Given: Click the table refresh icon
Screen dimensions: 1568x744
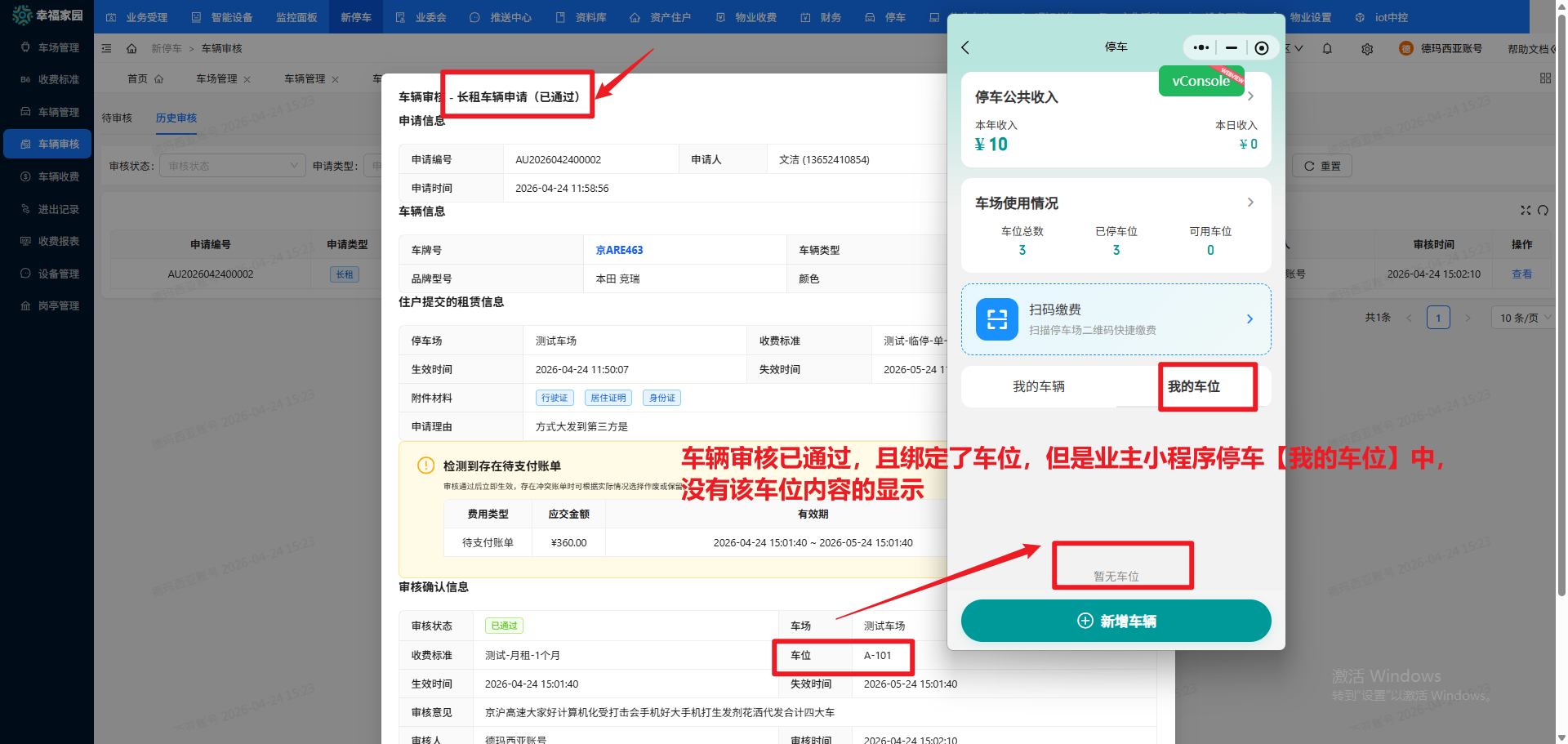Looking at the screenshot, I should click(x=1543, y=210).
